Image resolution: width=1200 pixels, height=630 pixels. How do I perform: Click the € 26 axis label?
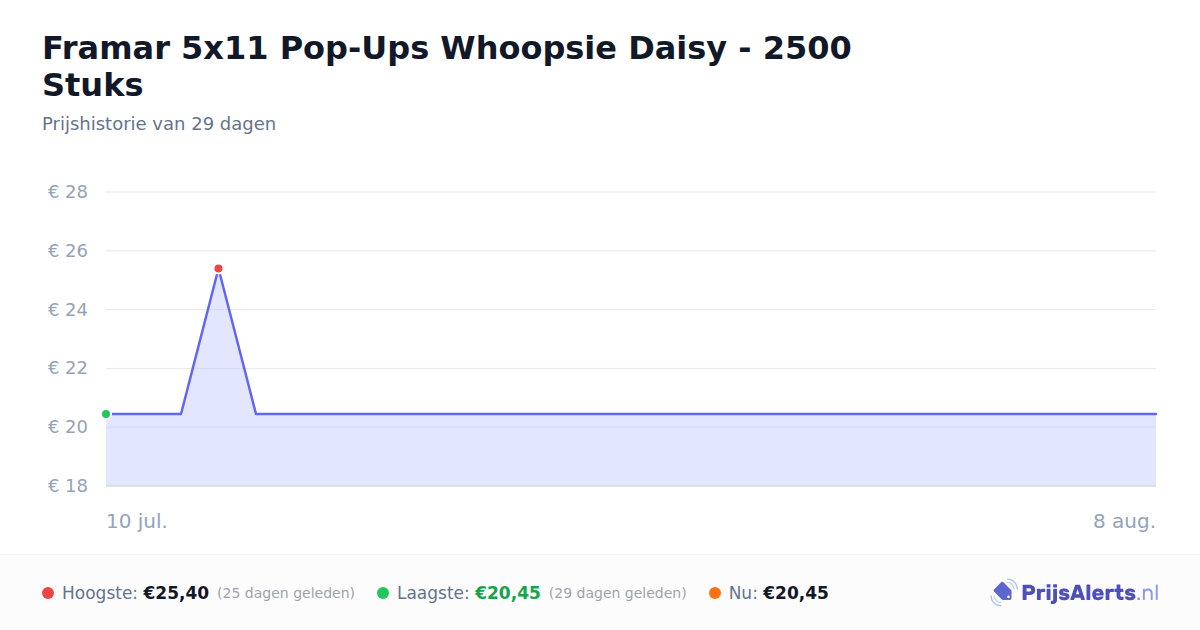pos(68,251)
